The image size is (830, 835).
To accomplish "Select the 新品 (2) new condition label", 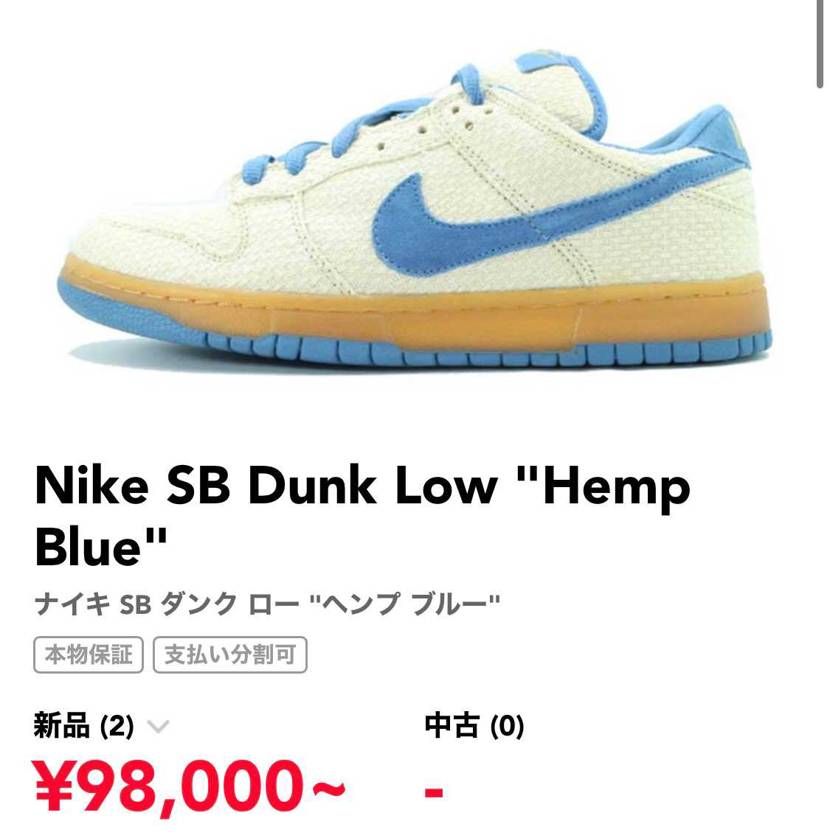I will point(84,725).
